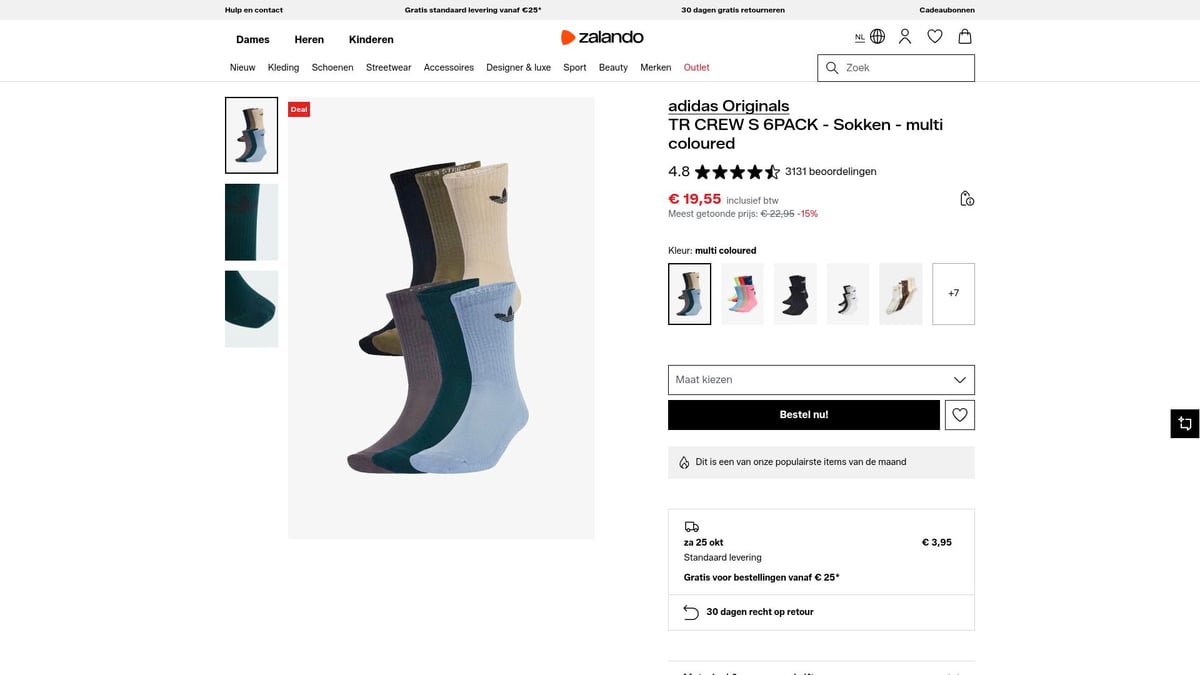This screenshot has width=1200, height=675.
Task: Click the Zoek search field
Action: point(905,68)
